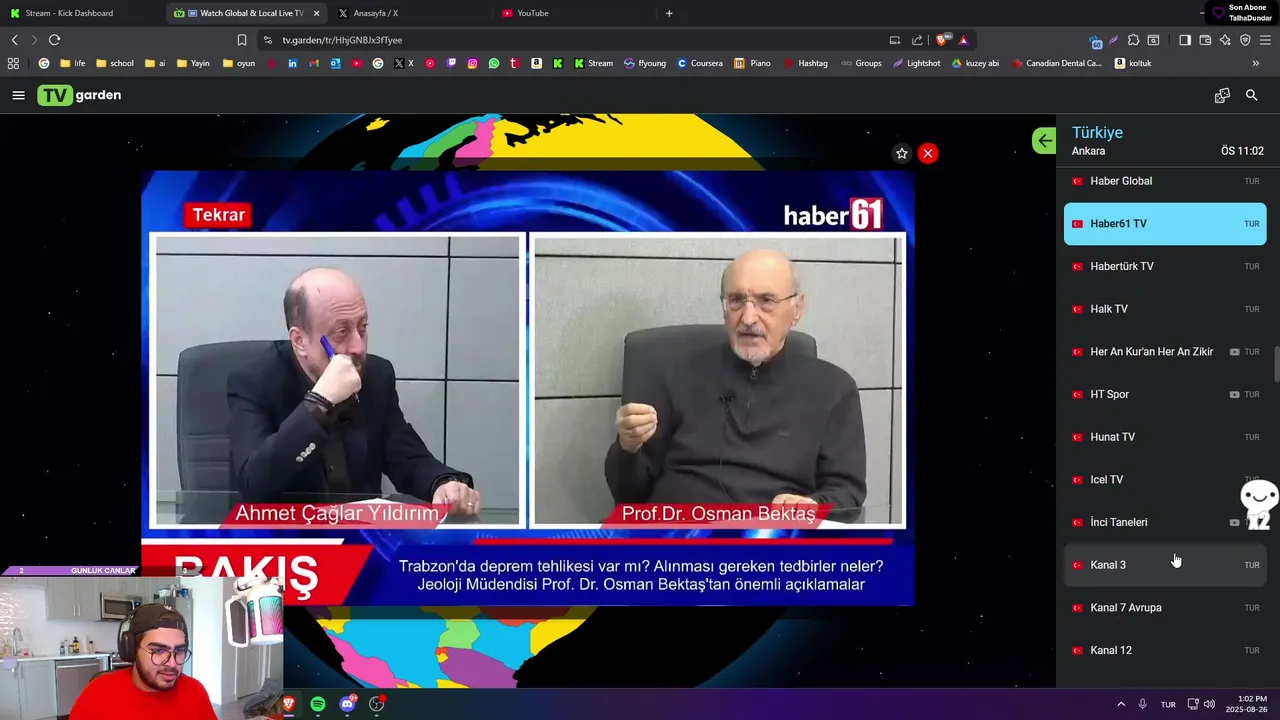Open Discord from the taskbar
This screenshot has height=720, width=1280.
(x=347, y=704)
